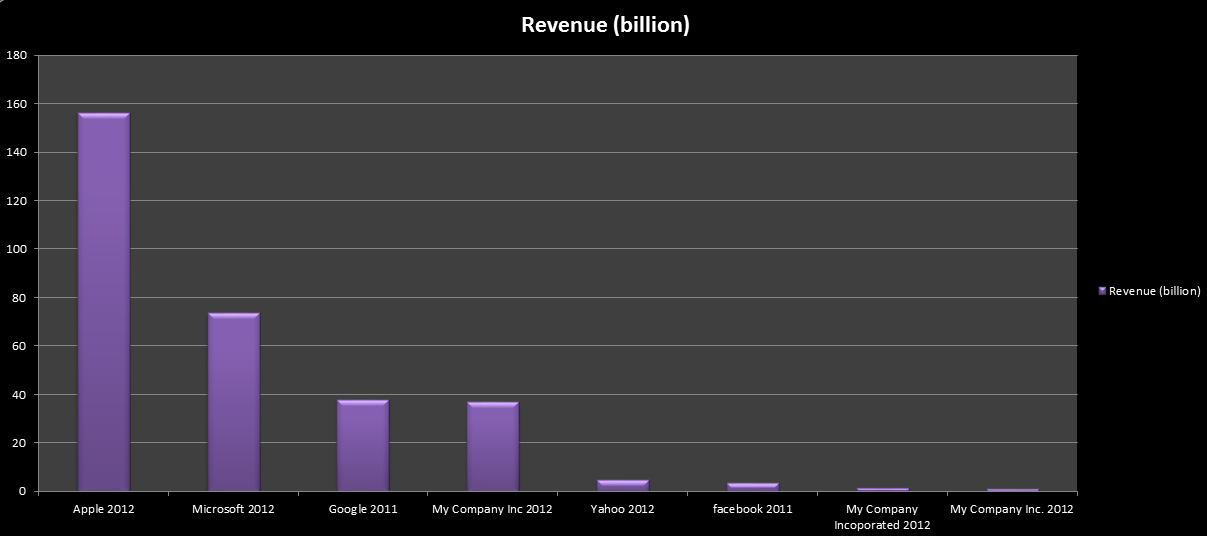Click the facebook 2011 bar
The image size is (1207, 536).
(x=753, y=487)
